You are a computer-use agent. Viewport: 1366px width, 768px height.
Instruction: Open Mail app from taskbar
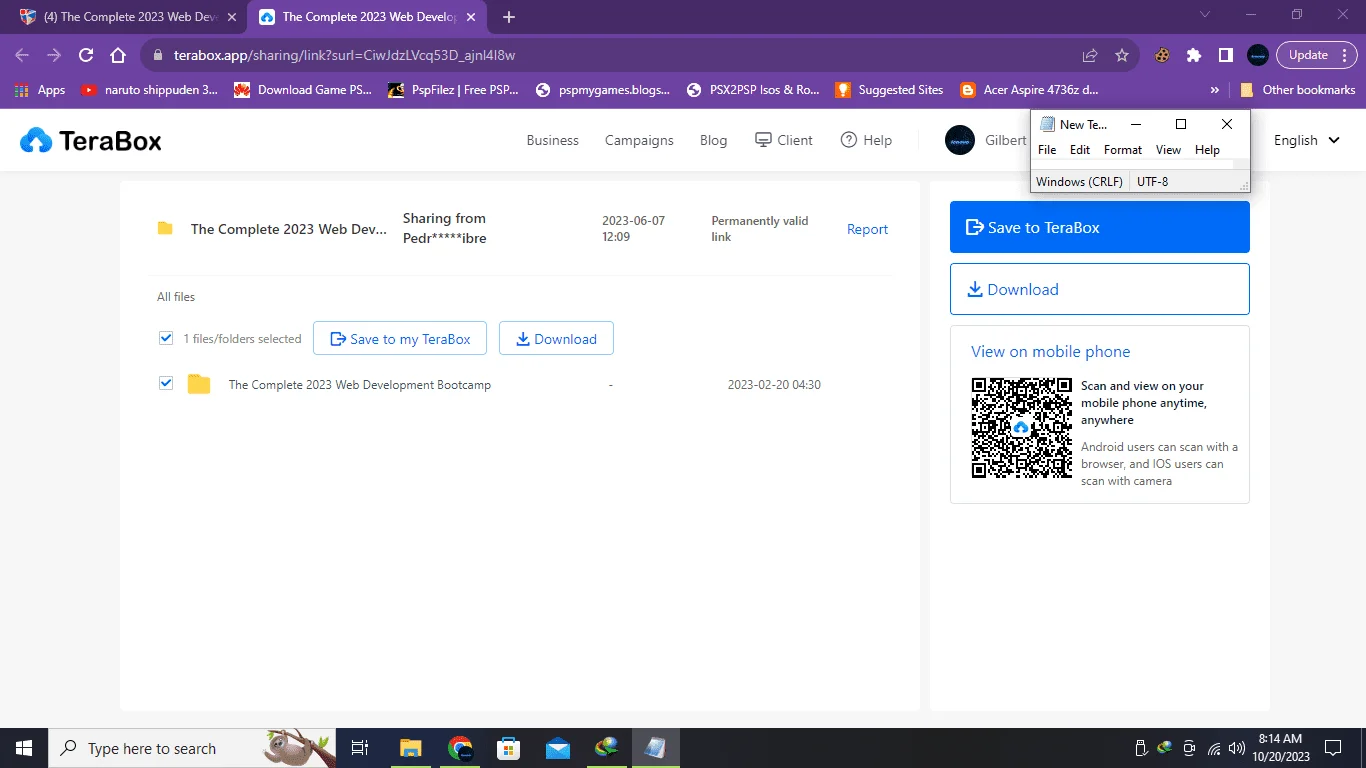(x=558, y=748)
